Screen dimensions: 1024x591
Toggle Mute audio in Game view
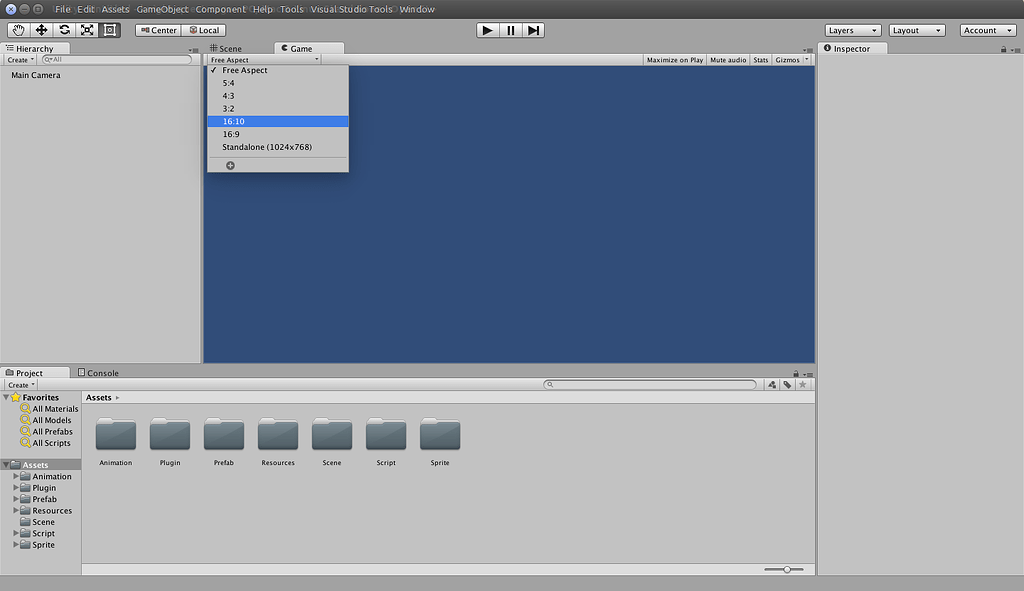click(727, 59)
